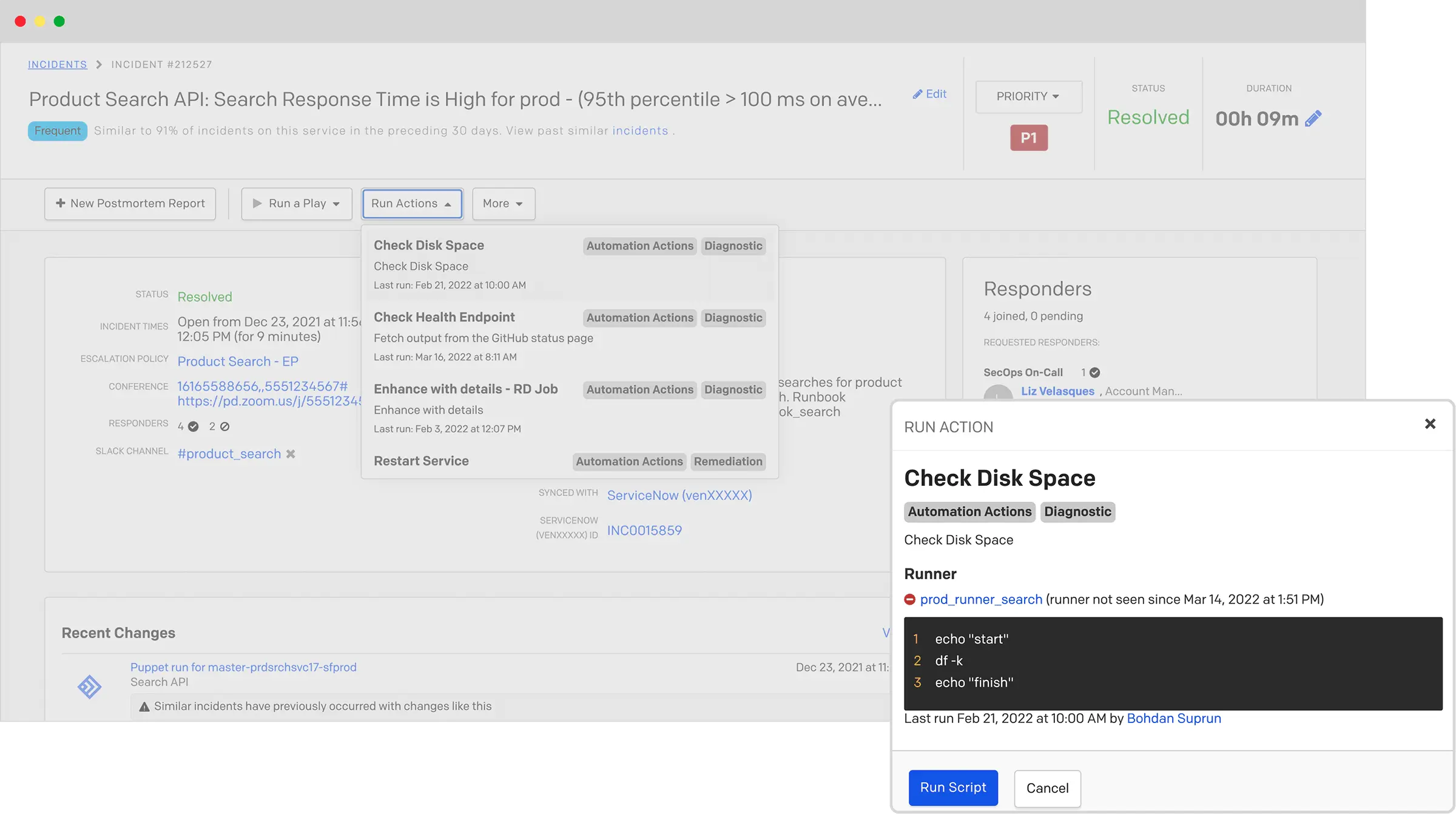Expand the More dropdown button
Viewport: 1456px width, 814px height.
tap(502, 203)
